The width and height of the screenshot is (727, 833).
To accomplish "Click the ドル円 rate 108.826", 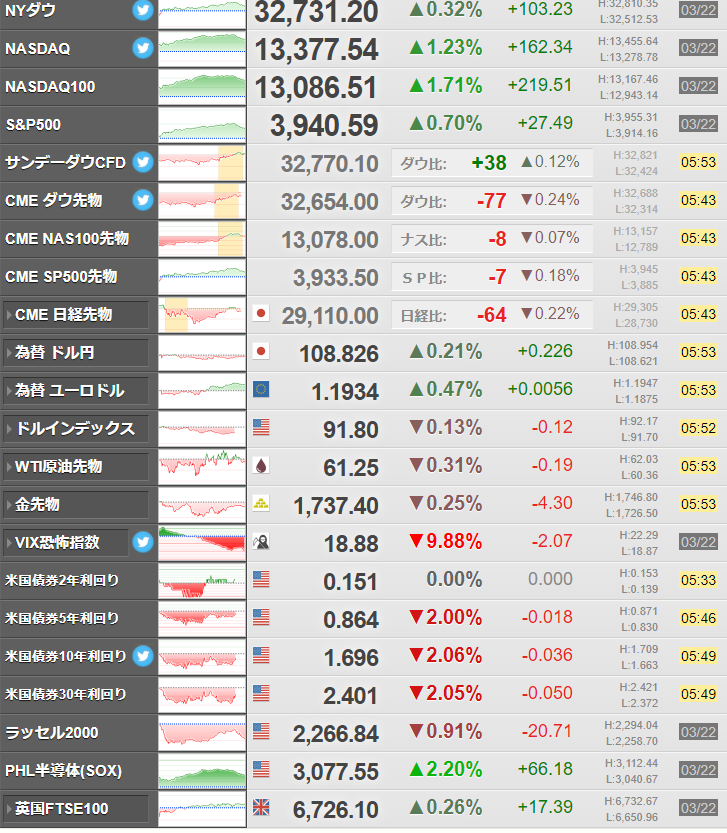I will (x=339, y=354).
